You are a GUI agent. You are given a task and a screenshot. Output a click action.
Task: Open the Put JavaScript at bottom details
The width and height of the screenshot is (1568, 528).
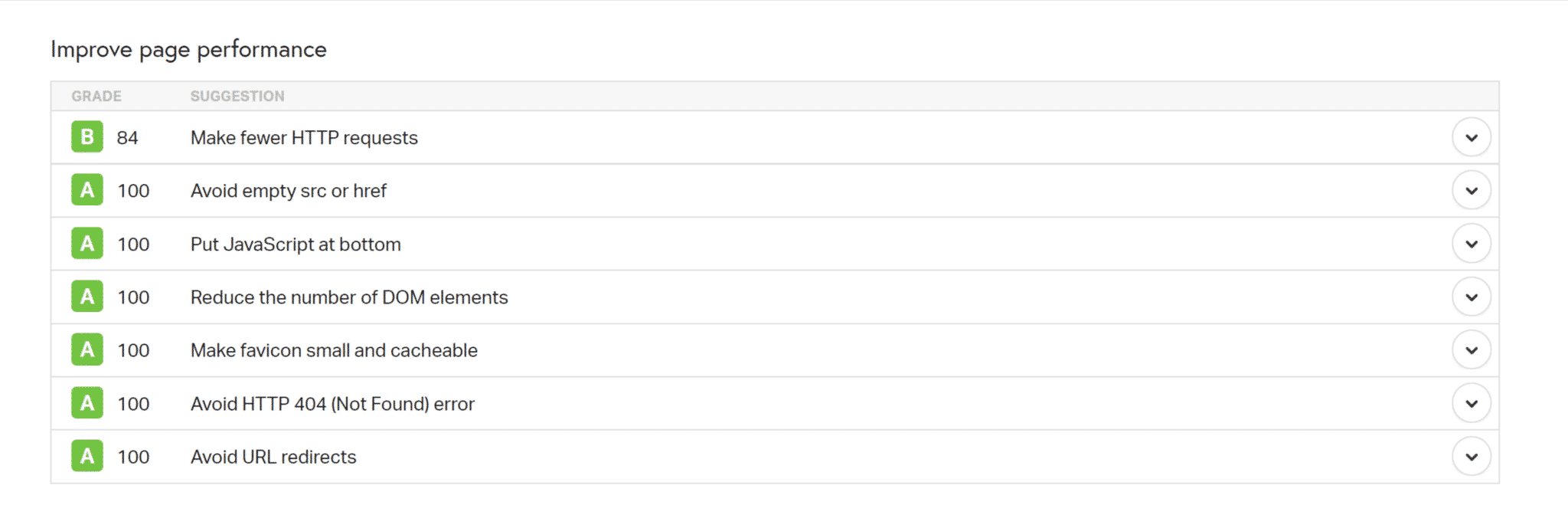[1472, 244]
